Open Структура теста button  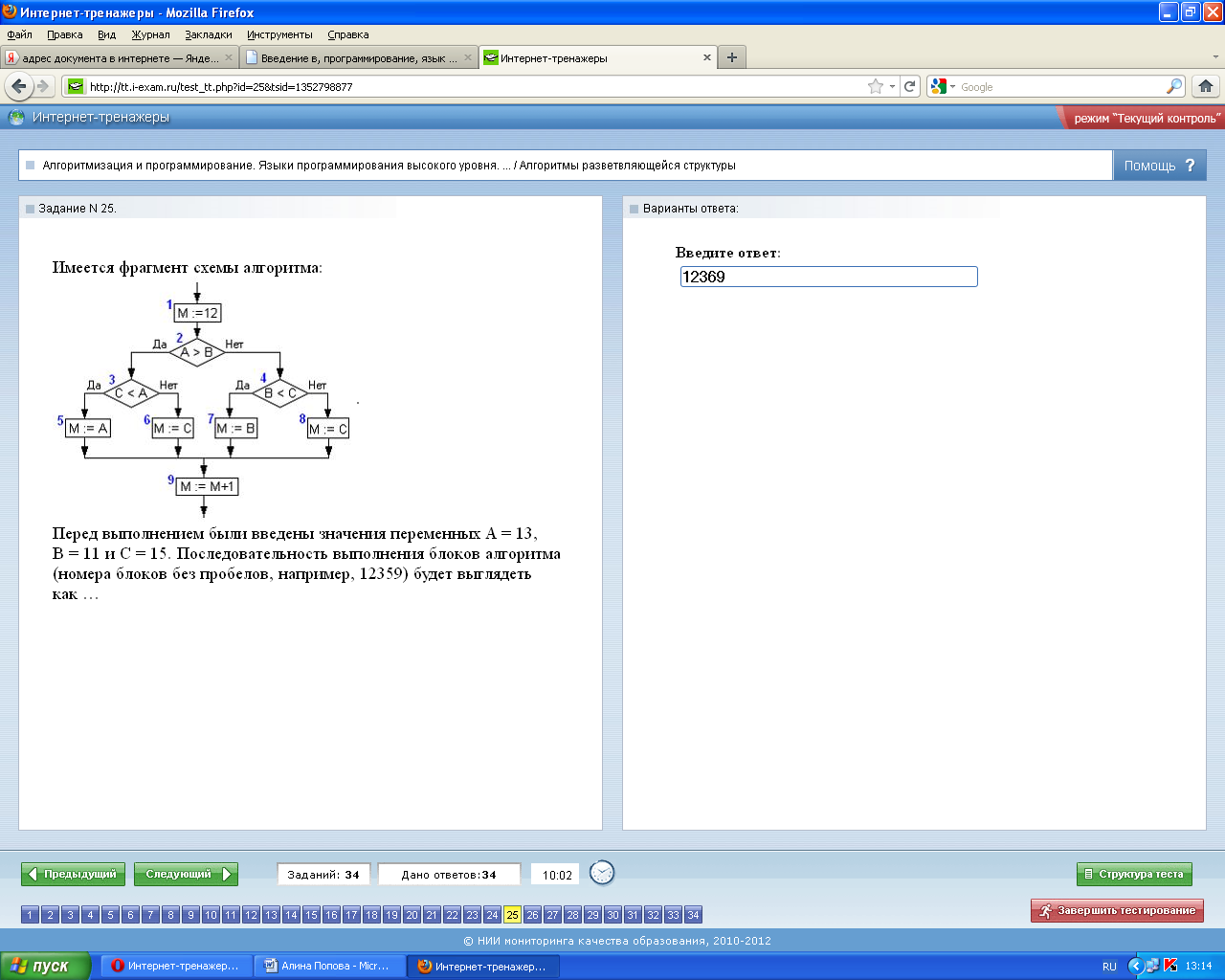tap(1134, 874)
